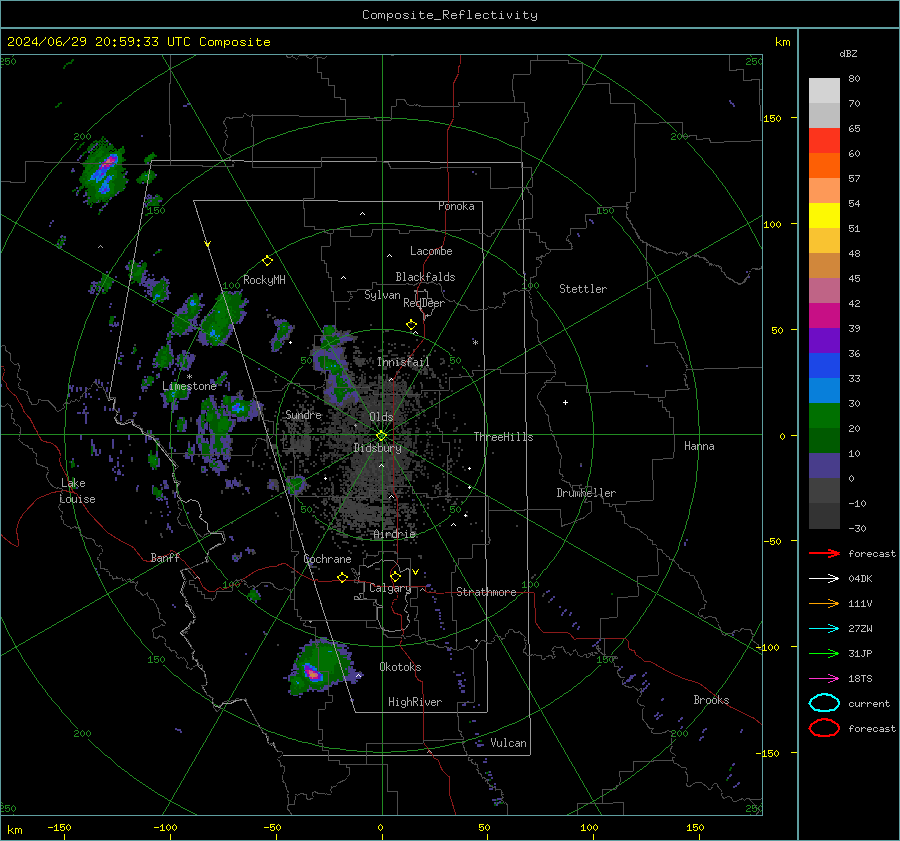This screenshot has height=841, width=900.
Task: Click the Didsbury city label
Action: 377,448
